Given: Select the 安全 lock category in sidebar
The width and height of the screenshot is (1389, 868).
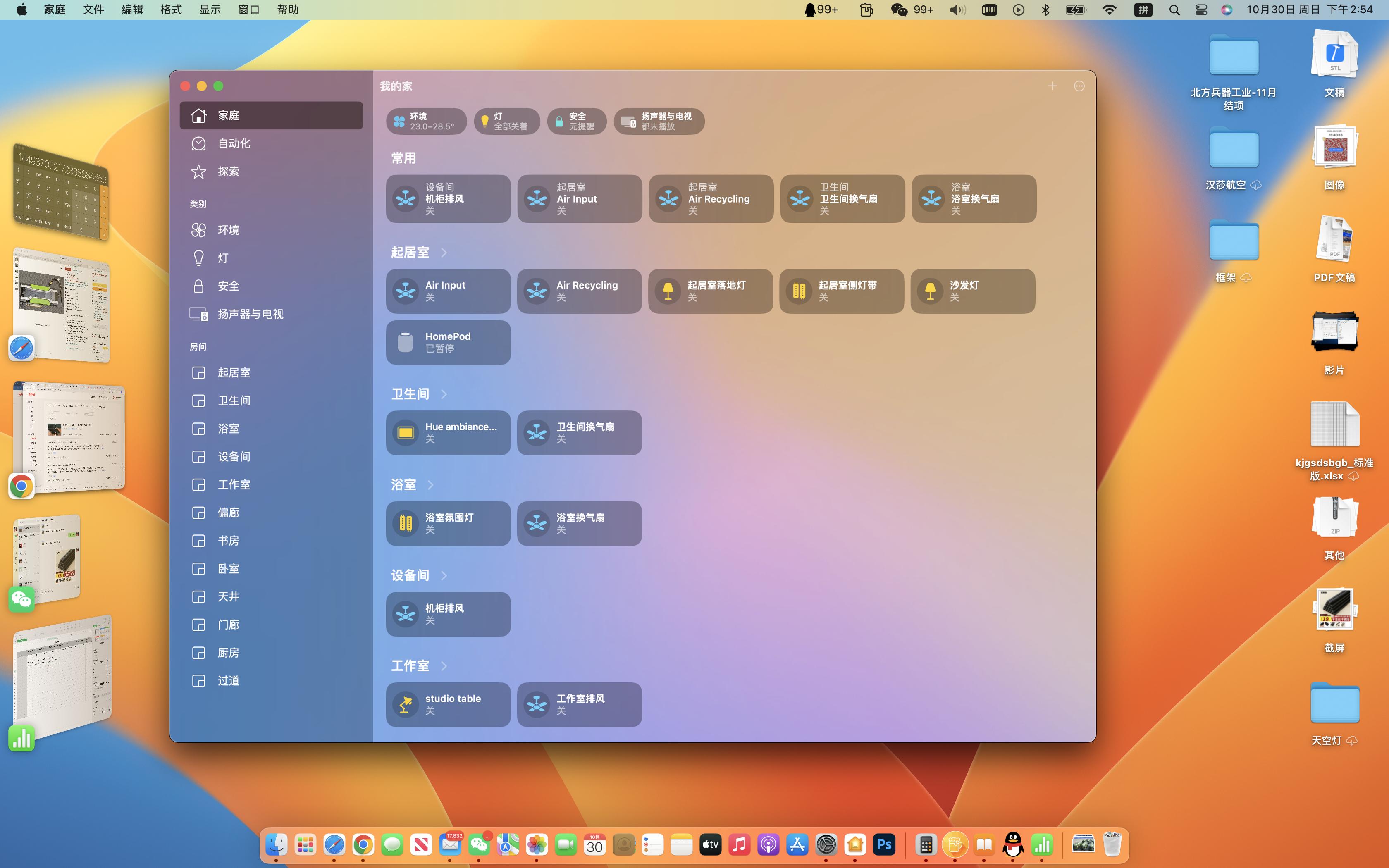Looking at the screenshot, I should tap(228, 286).
